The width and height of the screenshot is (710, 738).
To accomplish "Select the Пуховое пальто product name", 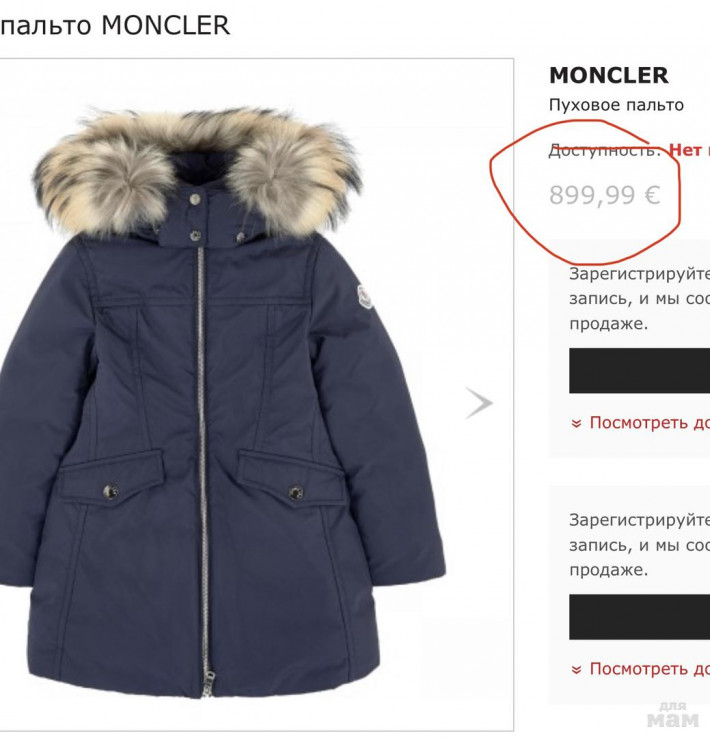I will [x=616, y=105].
